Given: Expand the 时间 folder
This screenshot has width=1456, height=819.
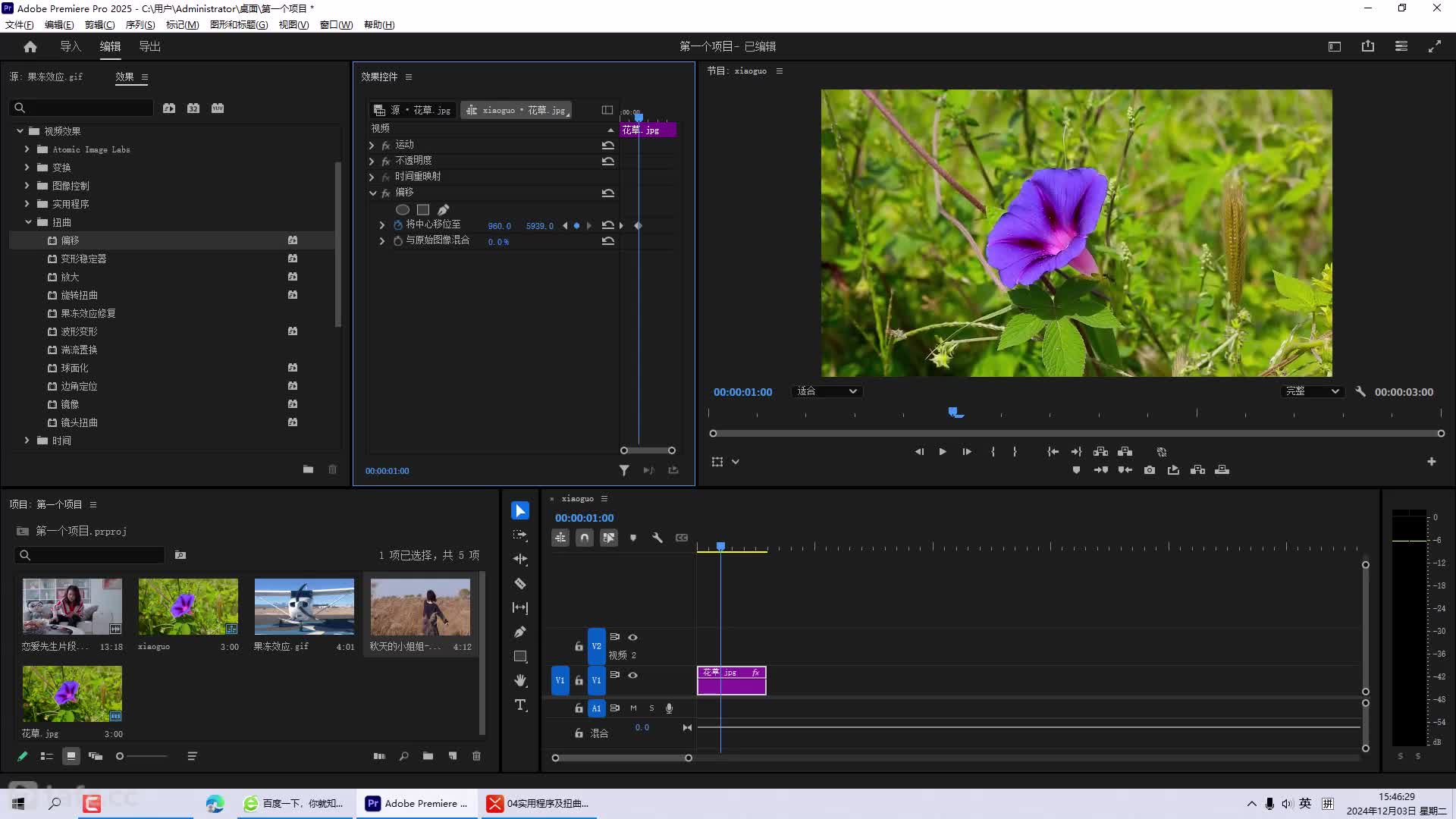Looking at the screenshot, I should 27,441.
